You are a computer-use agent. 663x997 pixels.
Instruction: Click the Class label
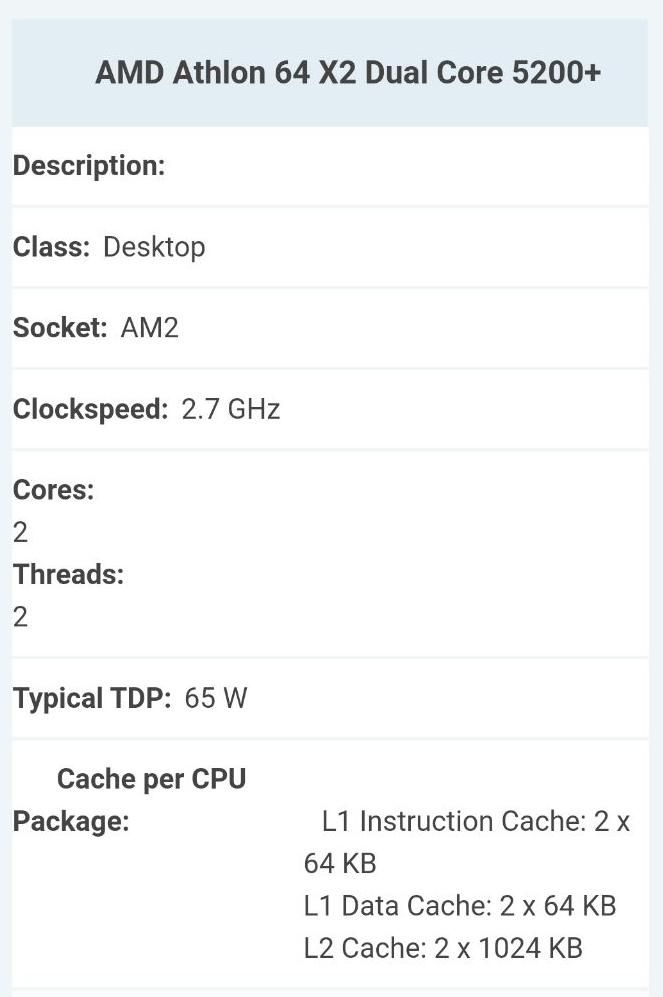click(51, 247)
